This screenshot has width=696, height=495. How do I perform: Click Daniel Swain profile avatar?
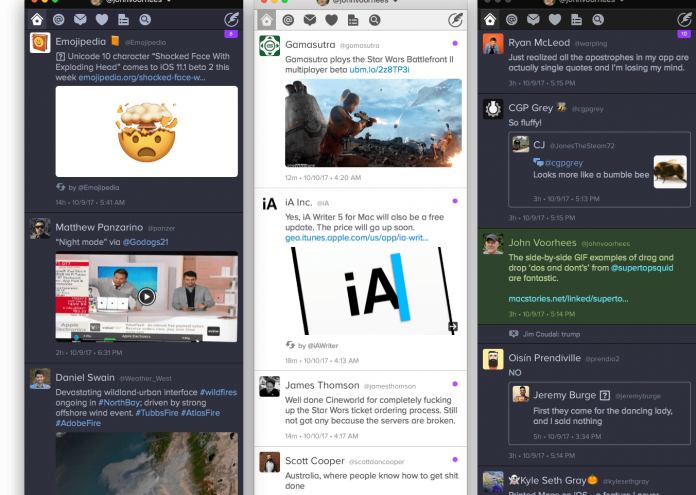(40, 379)
